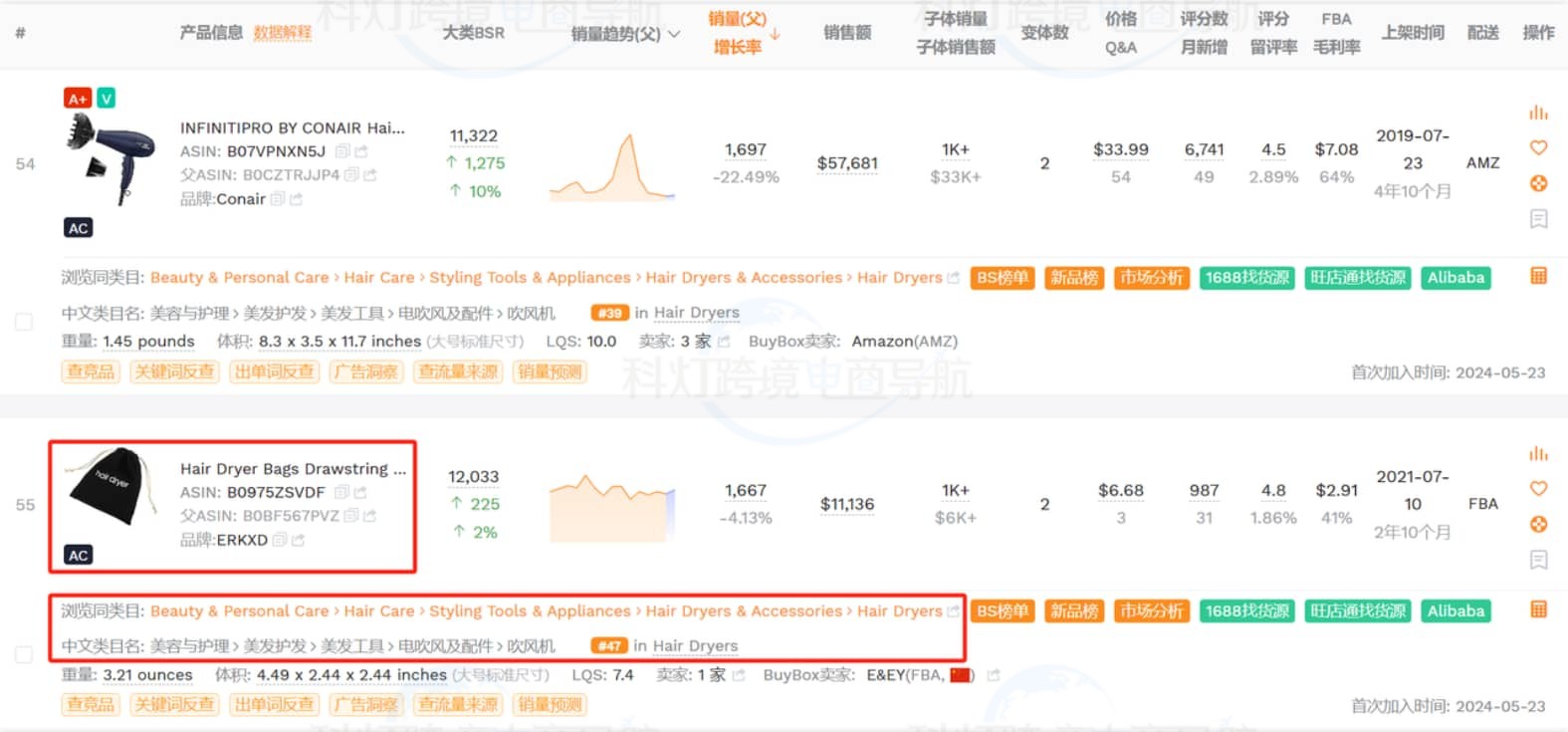The height and width of the screenshot is (732, 1568).
Task: Click 出单词反查 under the Hair Dryer Bags product
Action: (274, 705)
